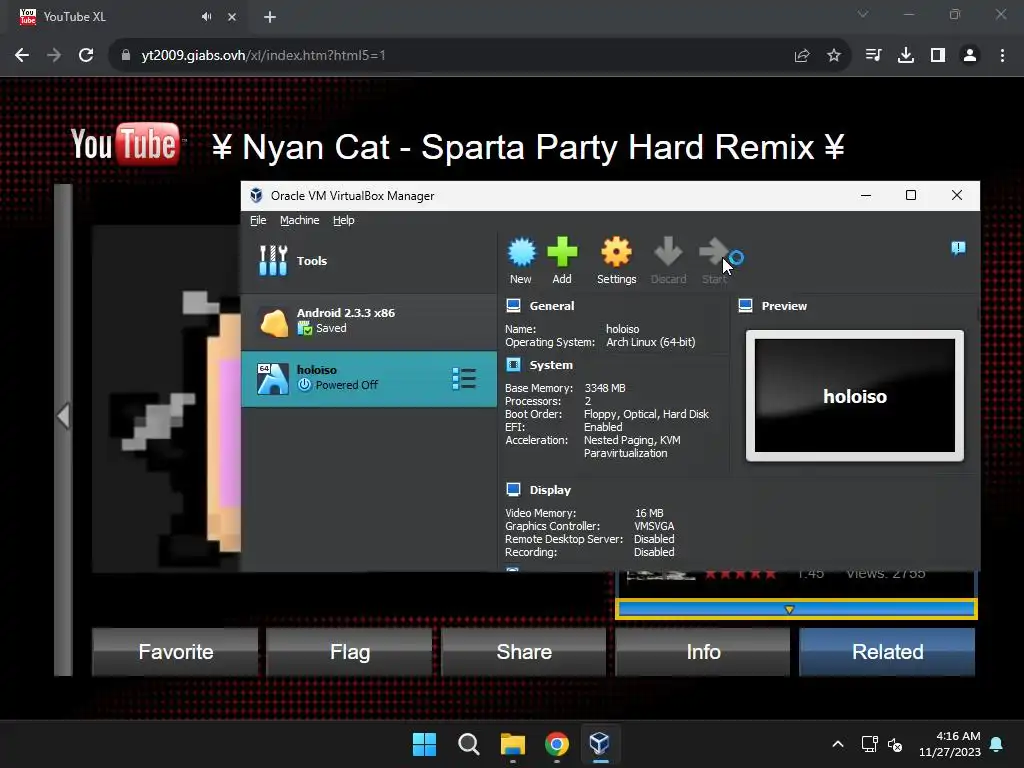Image resolution: width=1024 pixels, height=768 pixels.
Task: Click the VMSVGA graphics controller value
Action: 654,526
